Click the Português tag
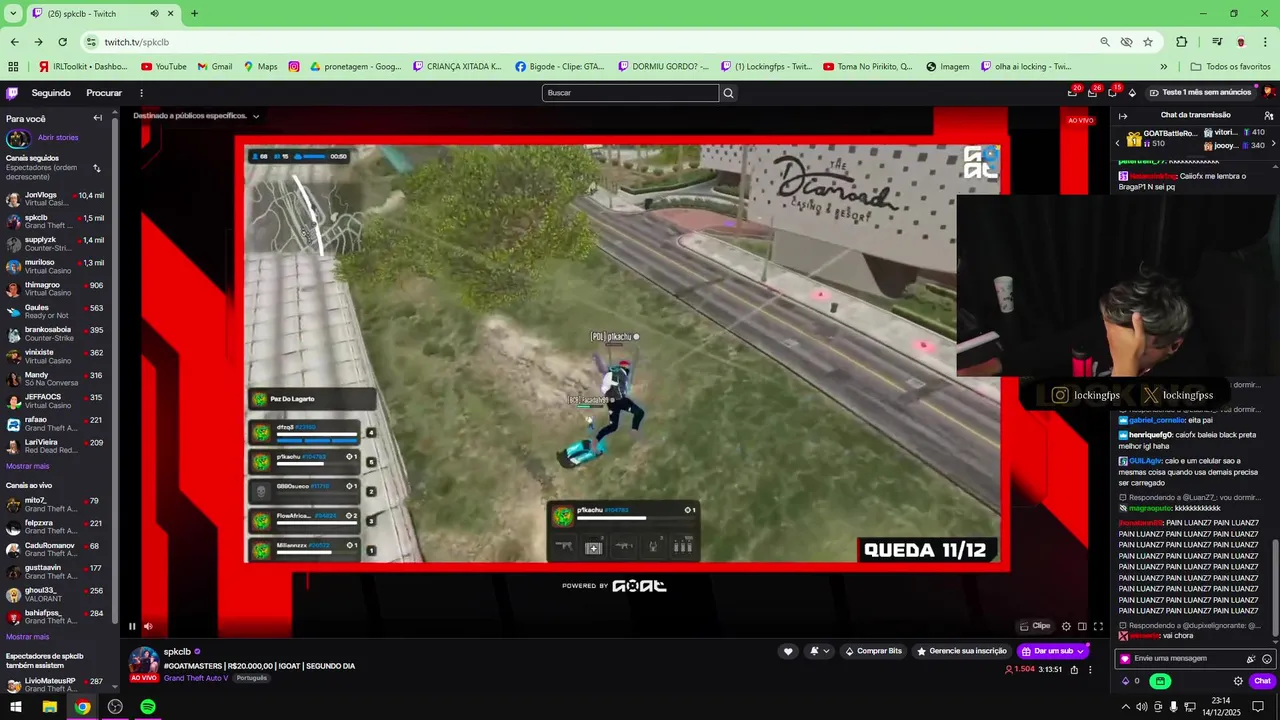The height and width of the screenshot is (720, 1280). (x=251, y=678)
